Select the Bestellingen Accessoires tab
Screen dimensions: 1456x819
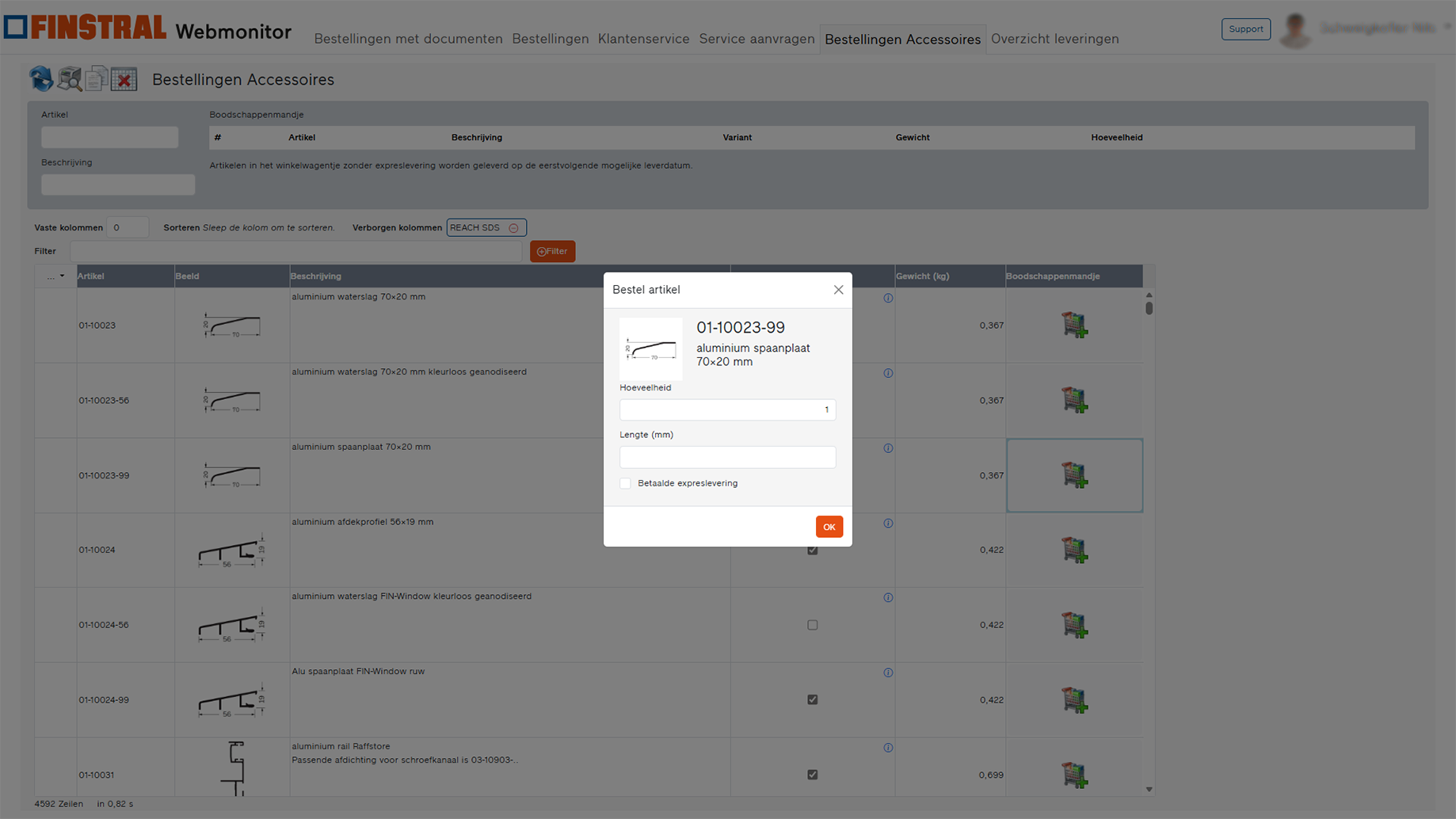(x=903, y=39)
